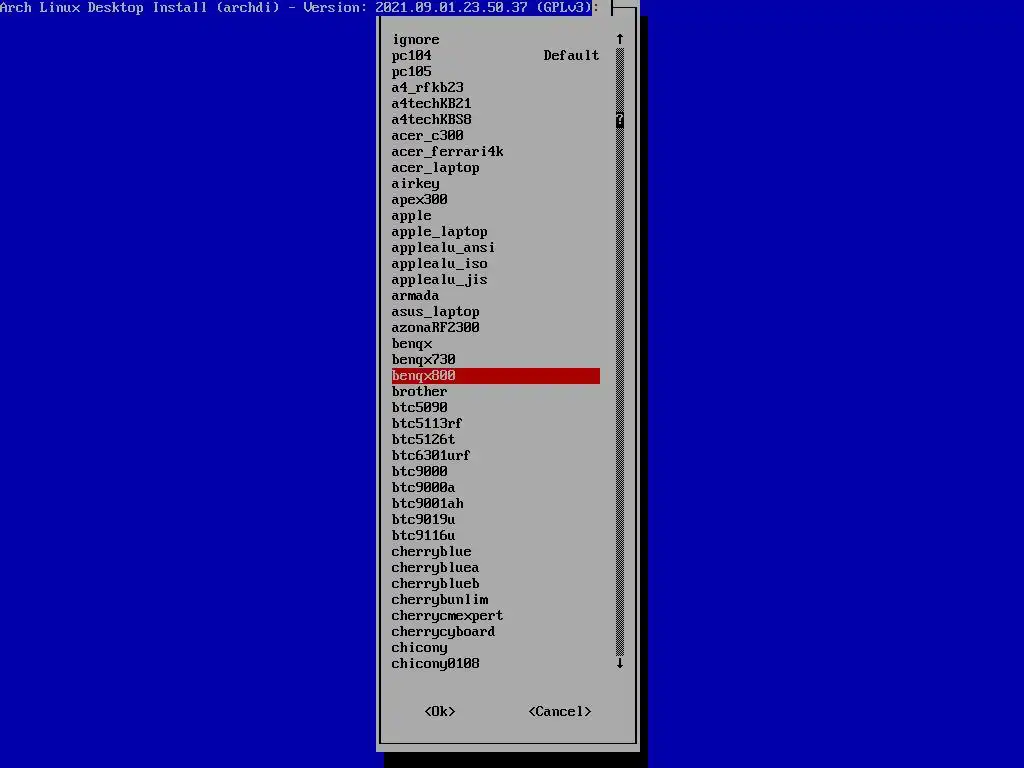Select applealu_jis keyboard model
This screenshot has height=768, width=1024.
[x=496, y=280]
